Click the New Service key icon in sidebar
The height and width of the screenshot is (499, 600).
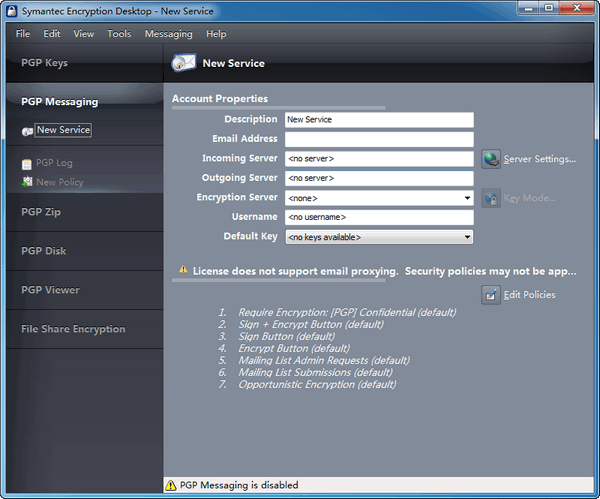27,131
